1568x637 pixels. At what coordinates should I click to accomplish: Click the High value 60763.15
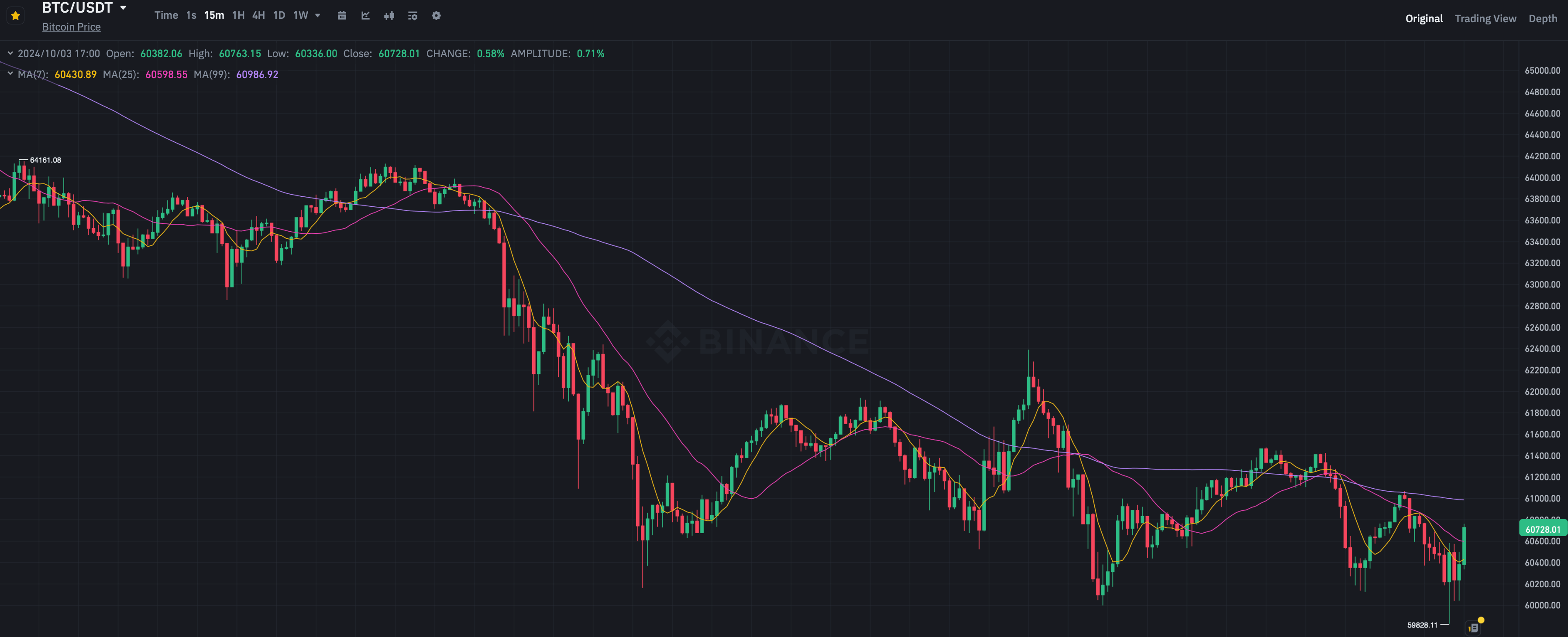tap(240, 54)
